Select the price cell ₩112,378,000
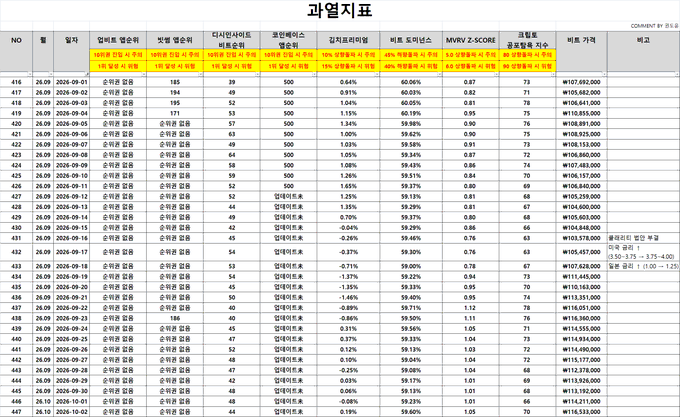 [582, 370]
